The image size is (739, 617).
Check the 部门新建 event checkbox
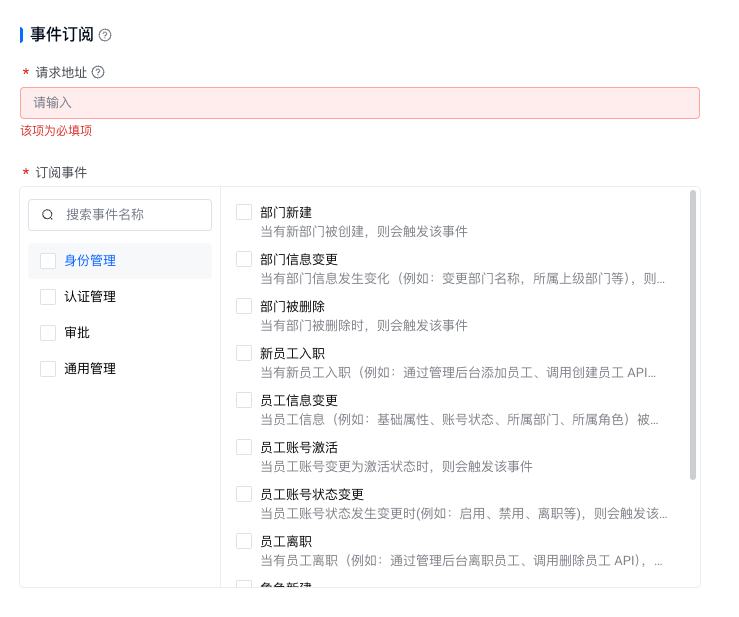pyautogui.click(x=244, y=212)
